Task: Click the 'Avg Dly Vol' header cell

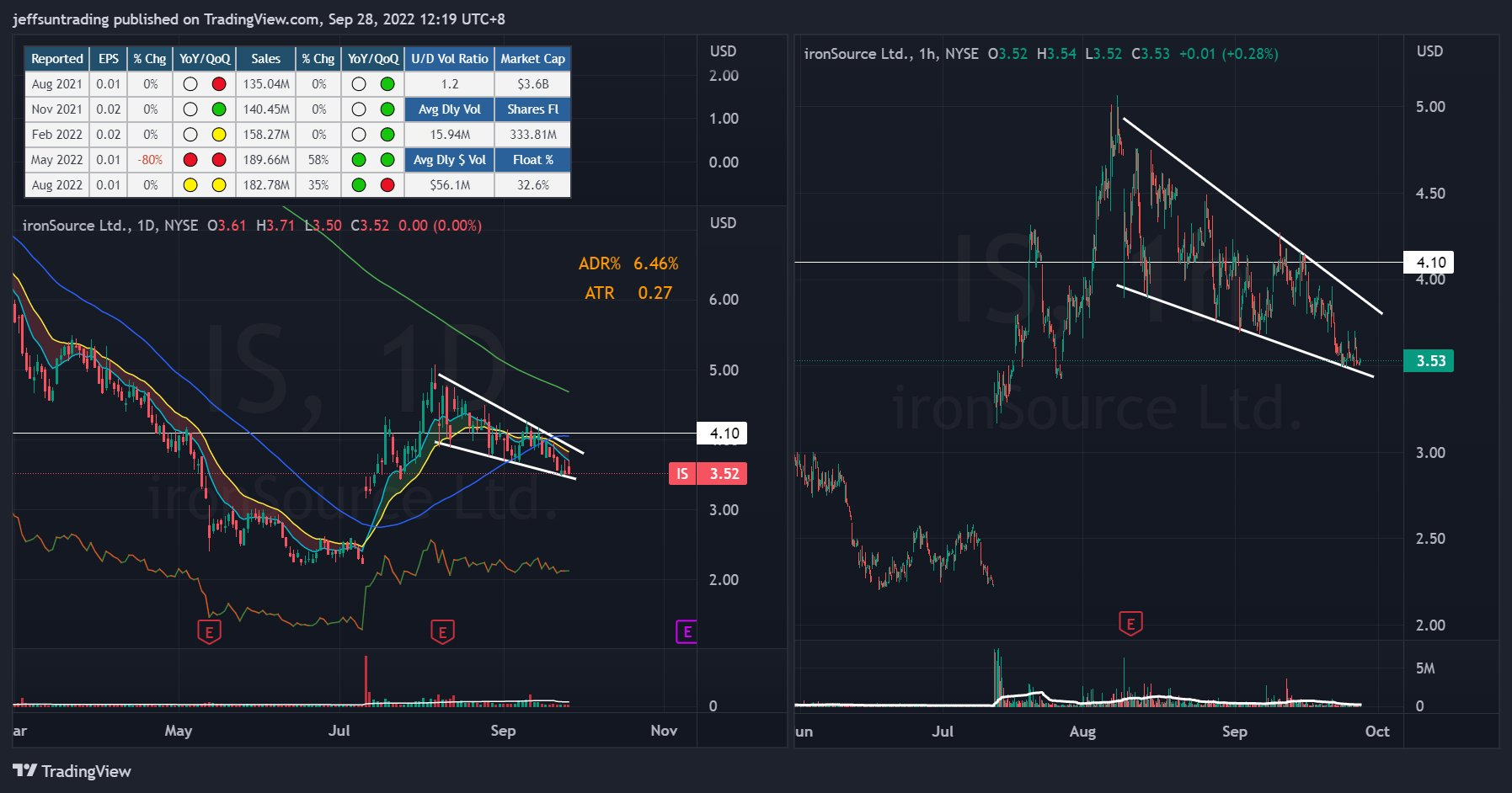Action: (x=450, y=109)
